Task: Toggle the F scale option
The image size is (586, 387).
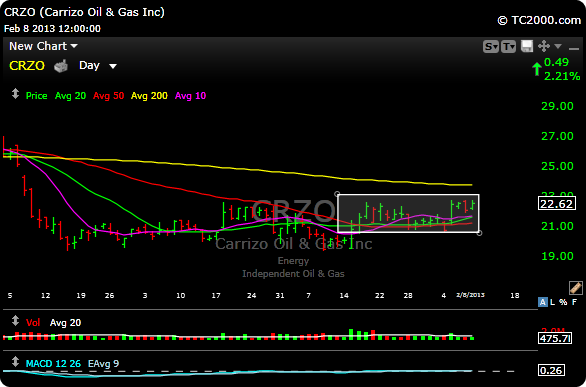Action: 574,302
